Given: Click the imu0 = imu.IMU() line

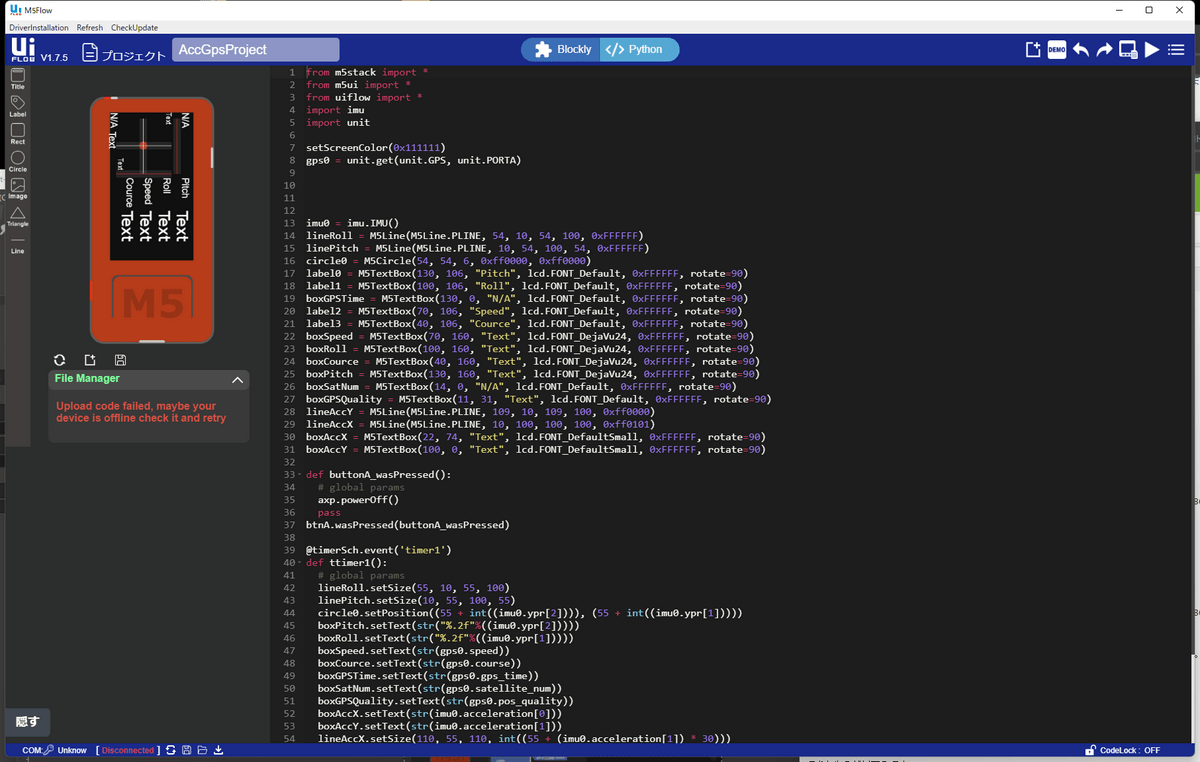Looking at the screenshot, I should coord(352,223).
